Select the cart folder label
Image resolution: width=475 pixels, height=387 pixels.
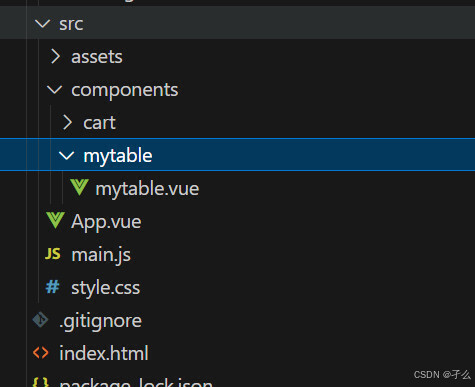click(x=99, y=123)
